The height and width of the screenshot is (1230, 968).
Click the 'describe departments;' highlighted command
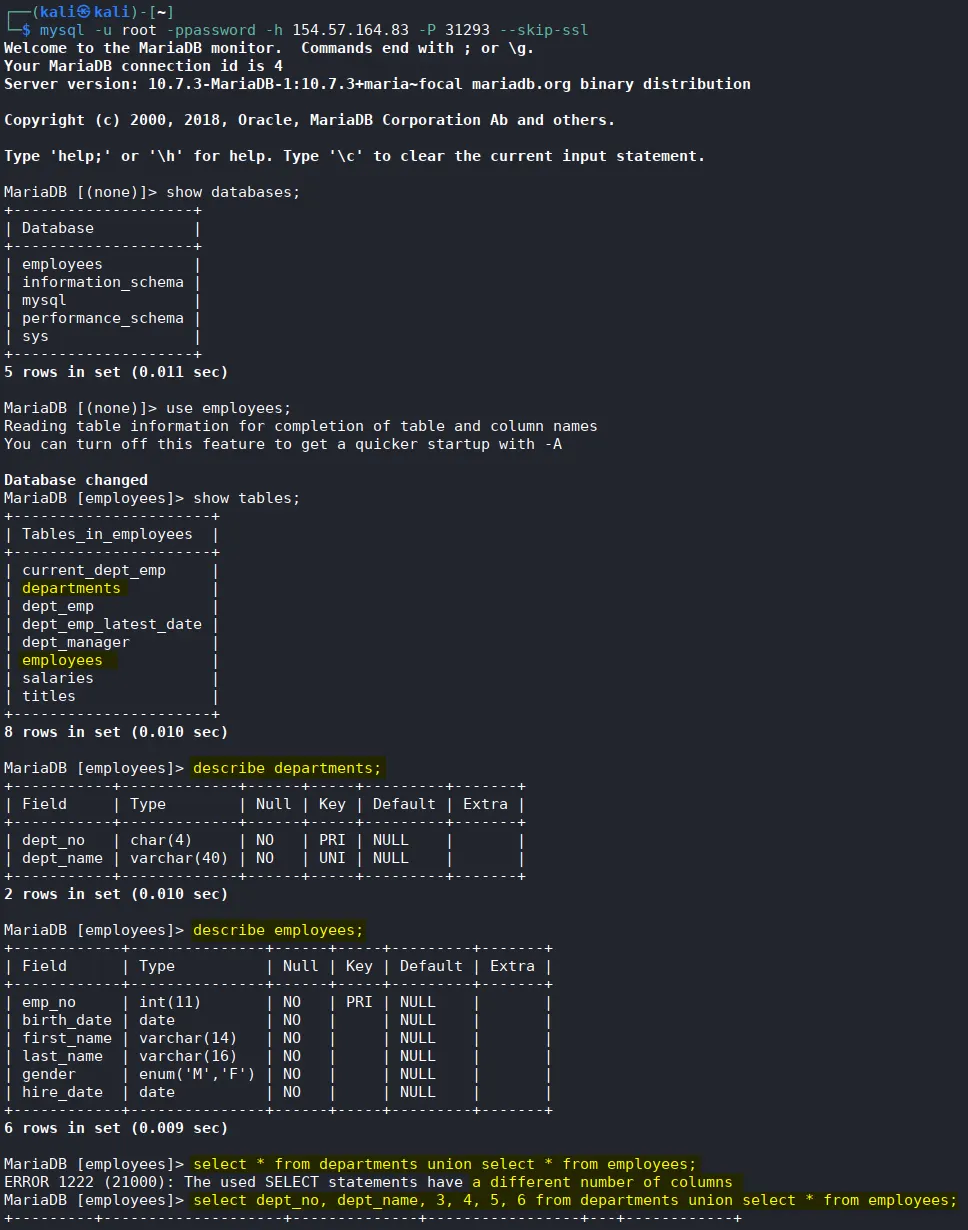(287, 768)
